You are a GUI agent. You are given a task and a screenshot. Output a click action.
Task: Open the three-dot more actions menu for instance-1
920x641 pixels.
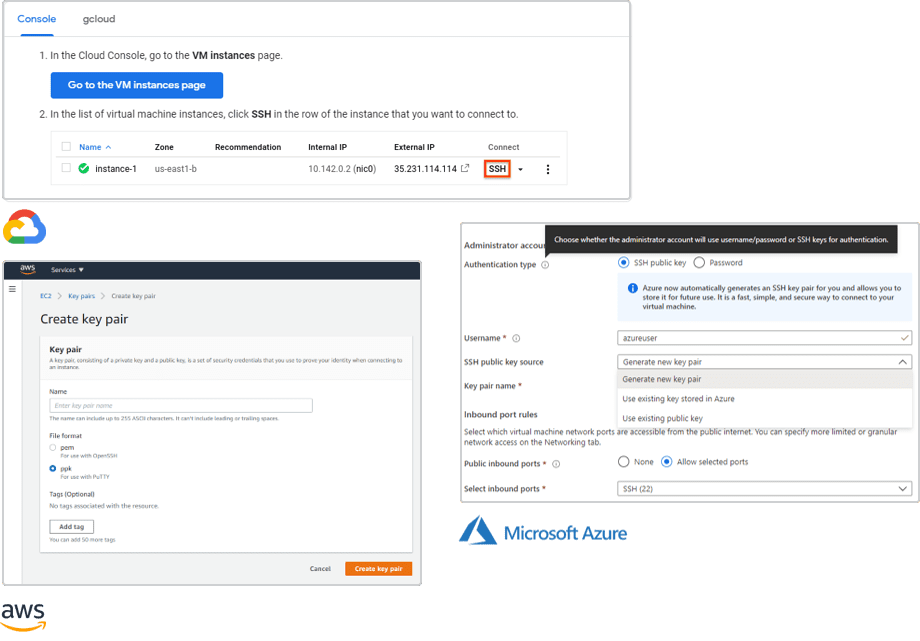547,170
